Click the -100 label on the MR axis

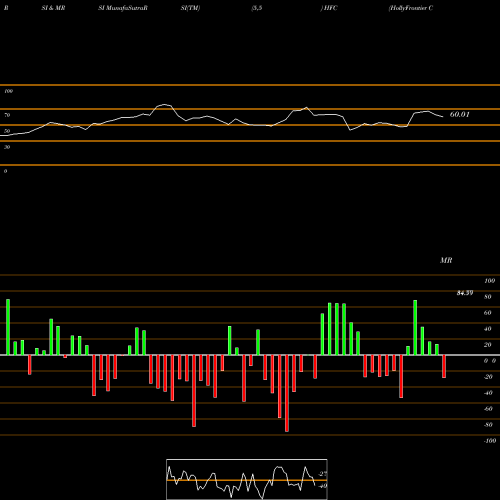coord(490,441)
